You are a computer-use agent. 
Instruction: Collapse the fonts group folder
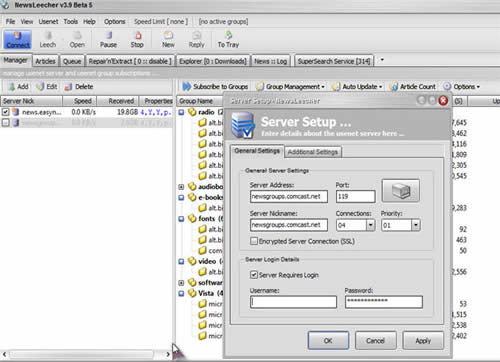coord(181,219)
